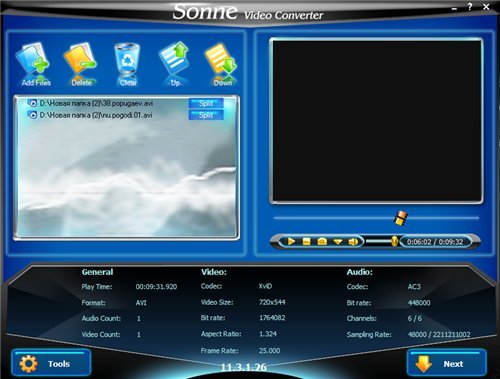Take a snapshot with the camera icon

coord(322,241)
